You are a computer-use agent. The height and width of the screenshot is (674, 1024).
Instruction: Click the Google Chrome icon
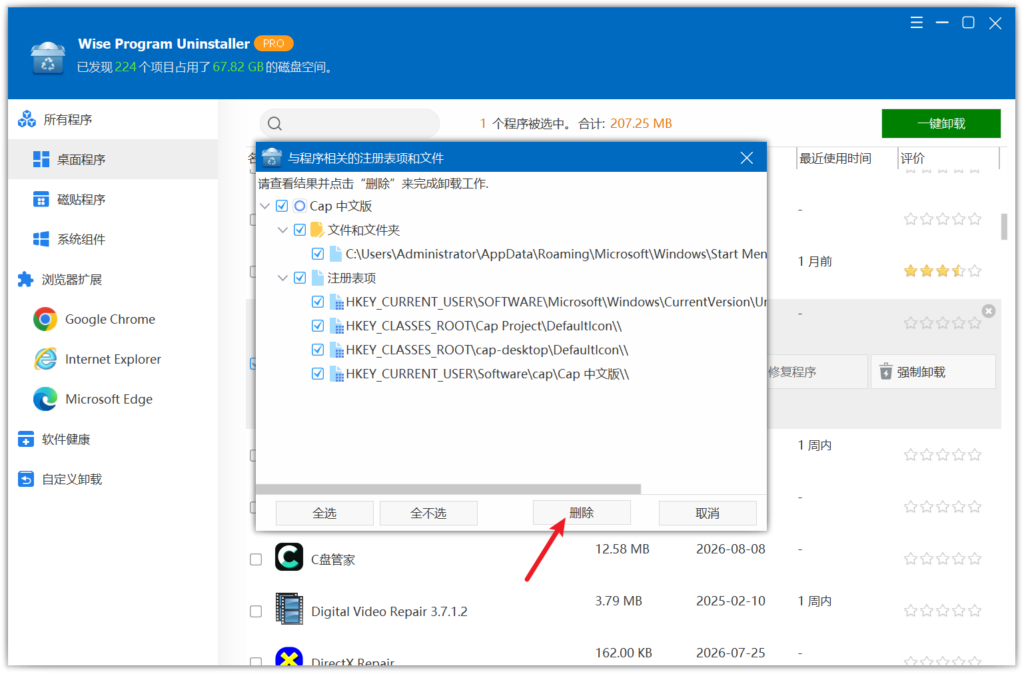click(x=45, y=319)
